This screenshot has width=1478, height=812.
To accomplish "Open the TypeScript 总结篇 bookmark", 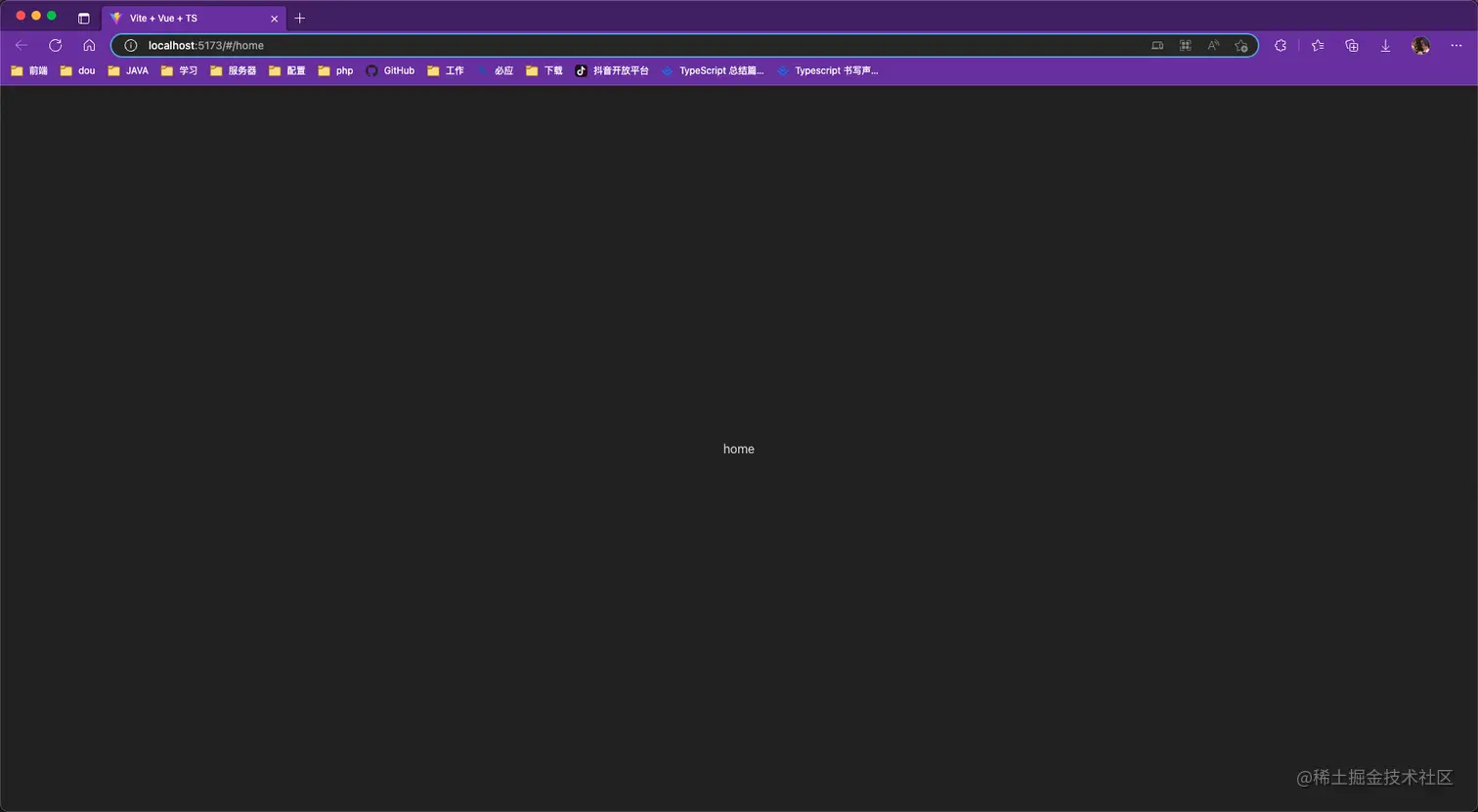I will 713,70.
